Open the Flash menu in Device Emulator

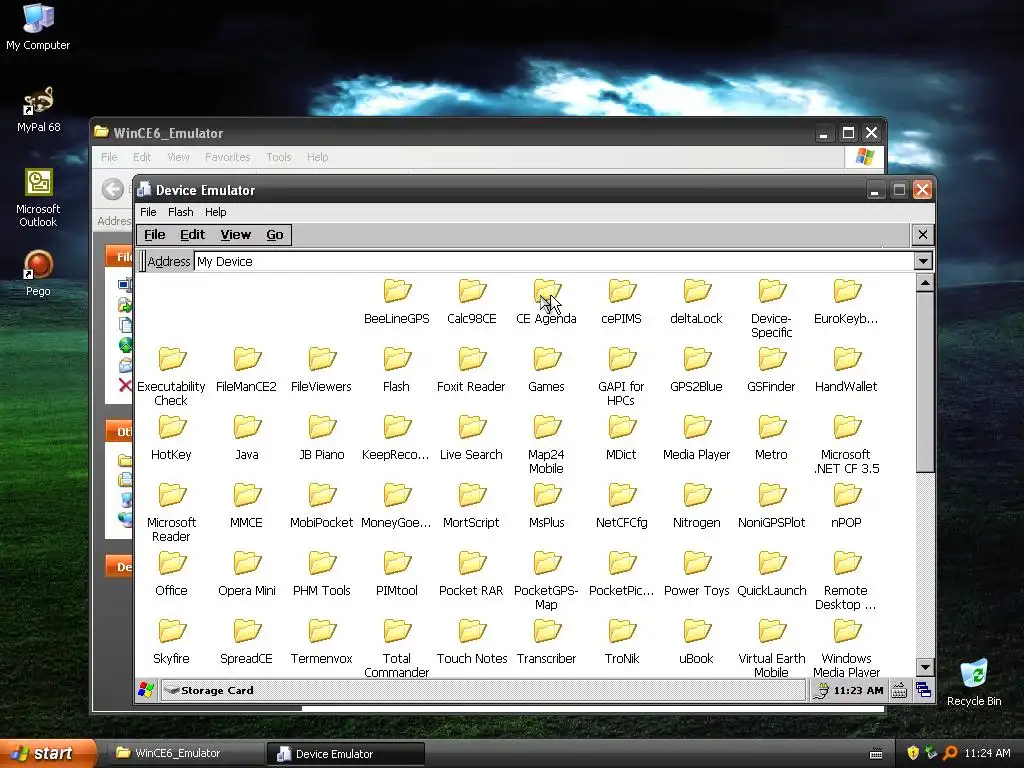(180, 212)
